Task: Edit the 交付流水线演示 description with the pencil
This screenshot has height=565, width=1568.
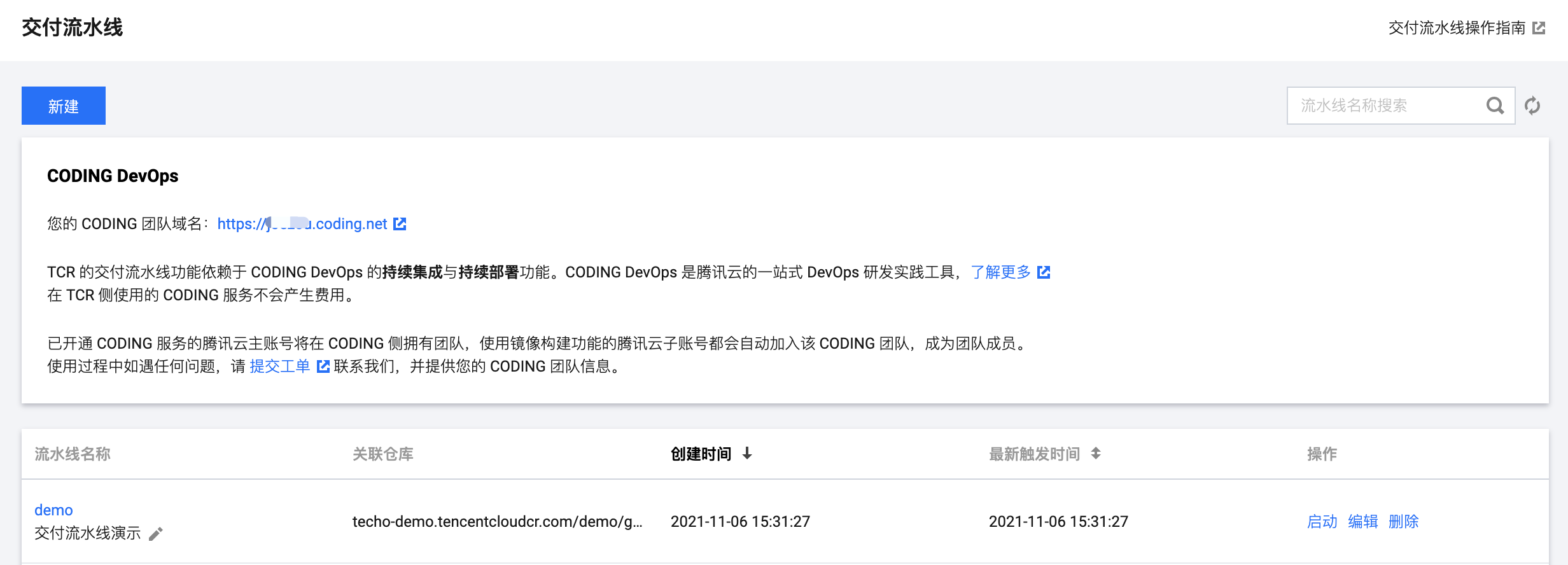Action: 156,534
